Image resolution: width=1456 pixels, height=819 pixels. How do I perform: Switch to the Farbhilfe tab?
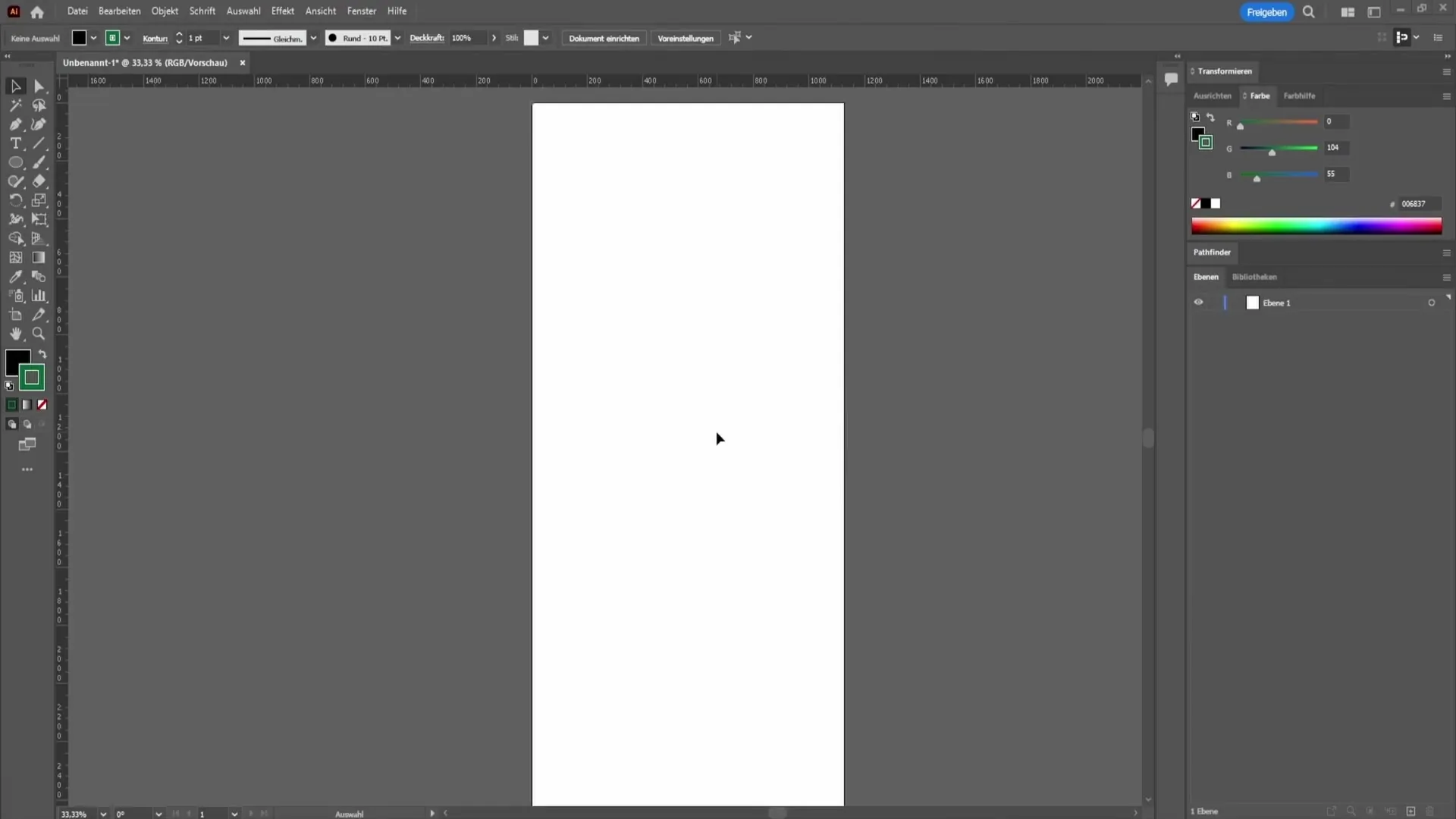click(1299, 96)
